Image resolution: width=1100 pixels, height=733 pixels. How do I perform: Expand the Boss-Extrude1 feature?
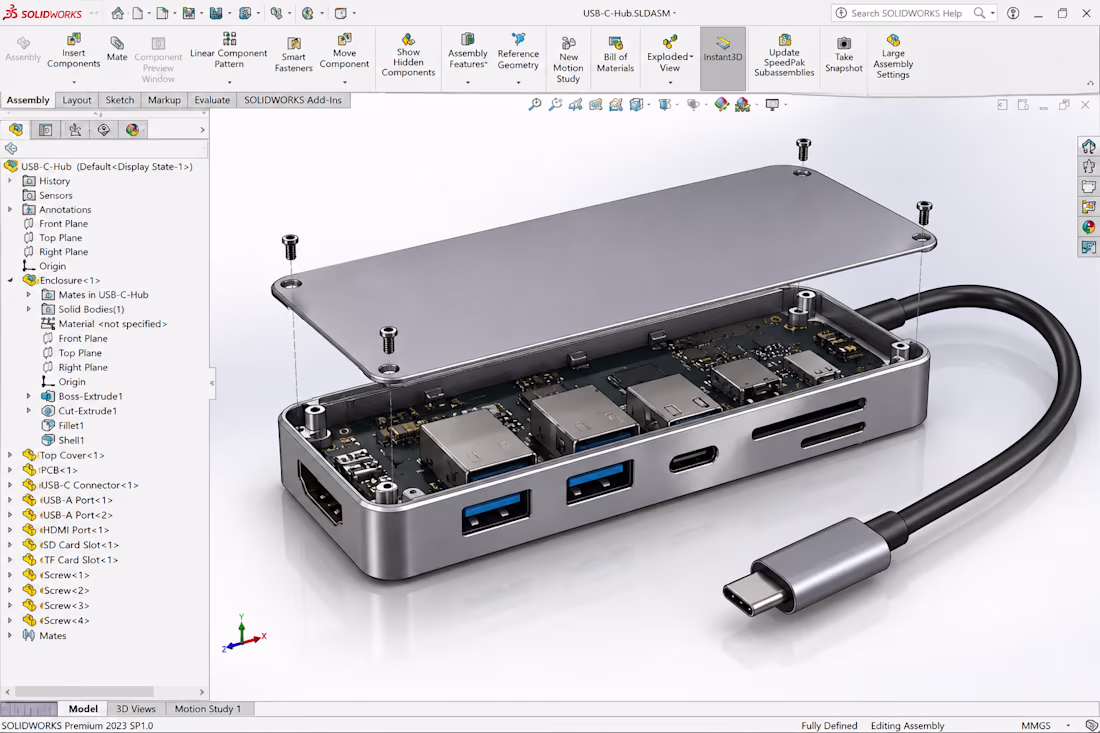click(x=29, y=396)
